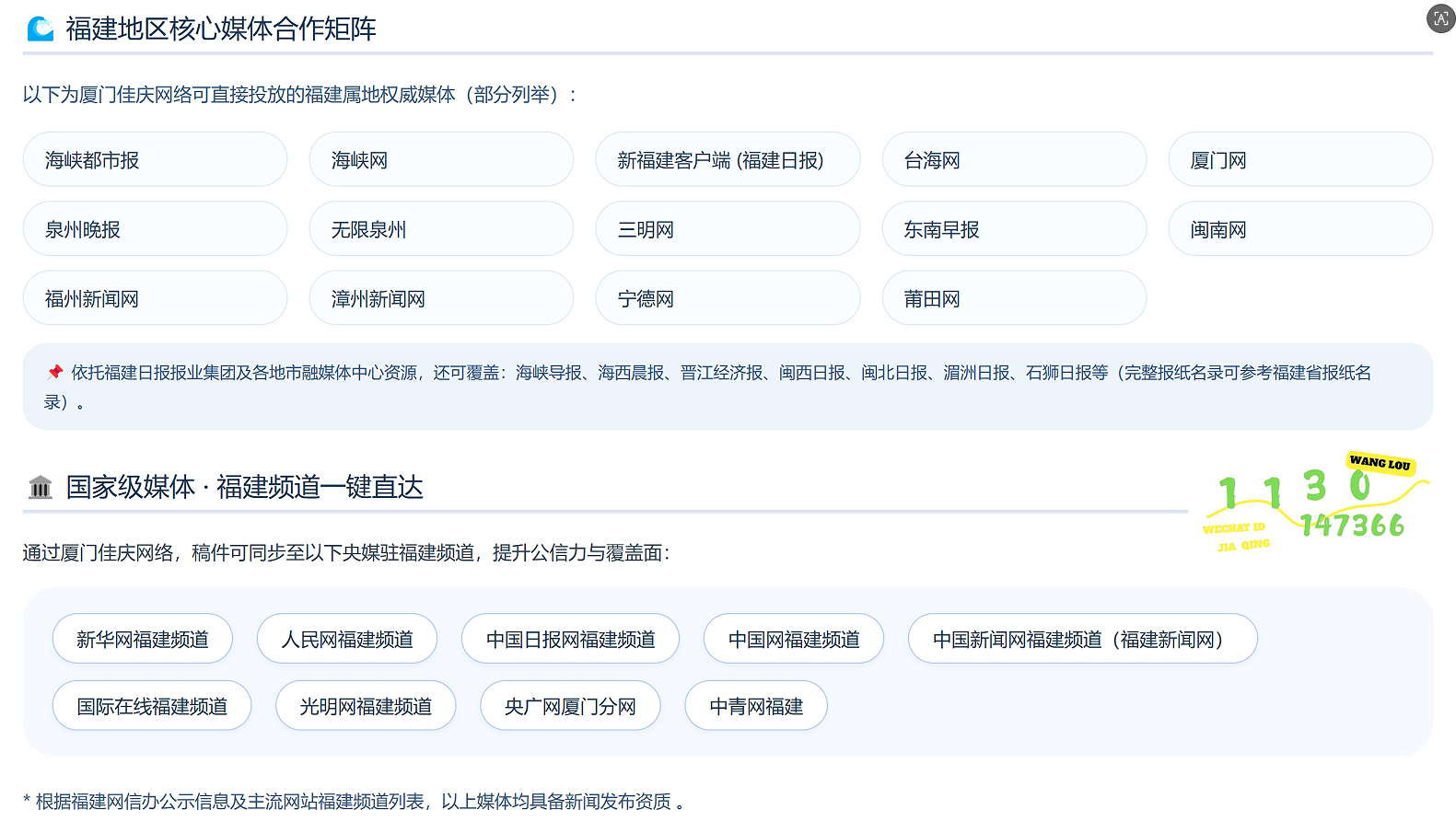Click the bank building icon
The width and height of the screenshot is (1456, 833).
pos(41,487)
